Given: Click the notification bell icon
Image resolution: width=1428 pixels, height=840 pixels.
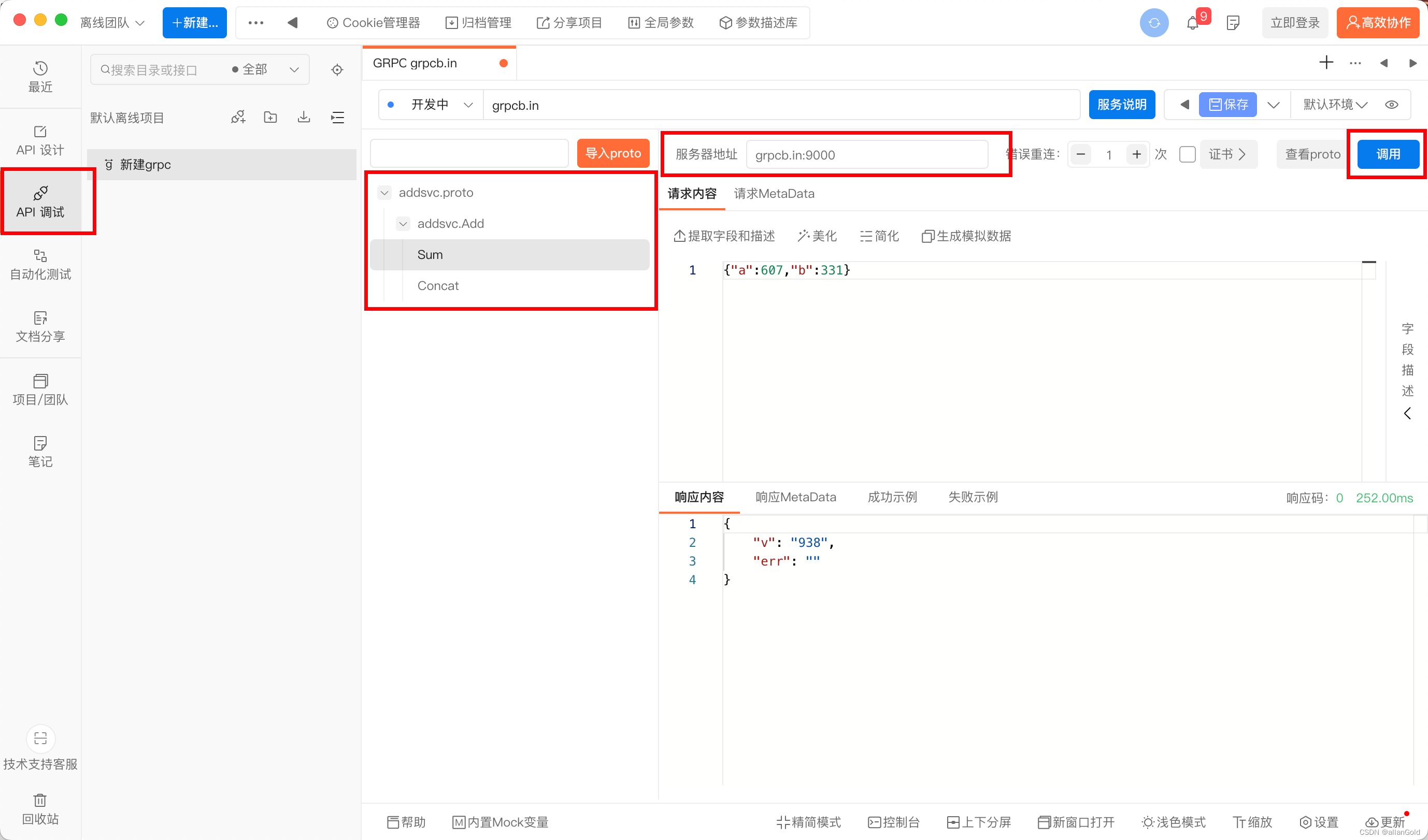Looking at the screenshot, I should (x=1192, y=23).
